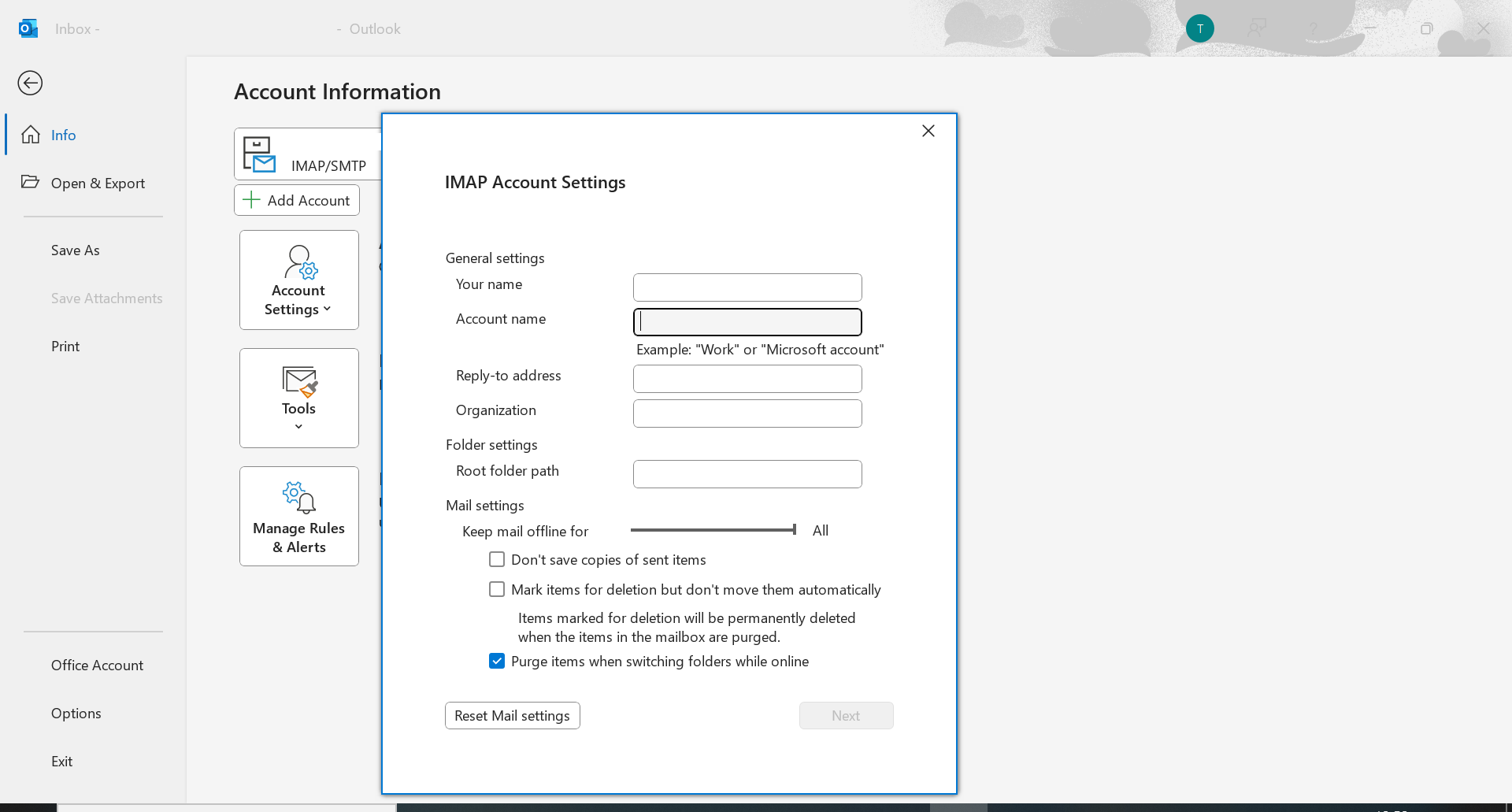Image resolution: width=1512 pixels, height=812 pixels.
Task: Click the Reset Mail settings button
Action: (x=512, y=715)
